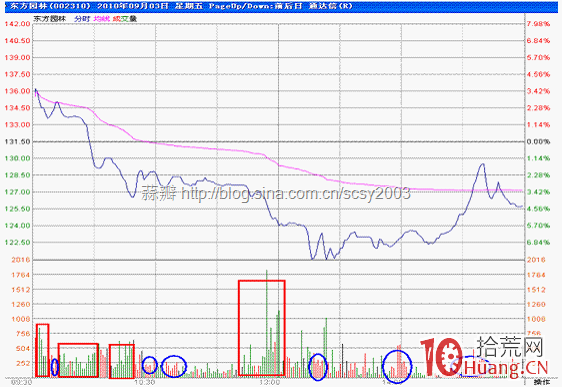The image size is (562, 387).
Task: Click the 0.00% percentage label
Action: tap(538, 142)
